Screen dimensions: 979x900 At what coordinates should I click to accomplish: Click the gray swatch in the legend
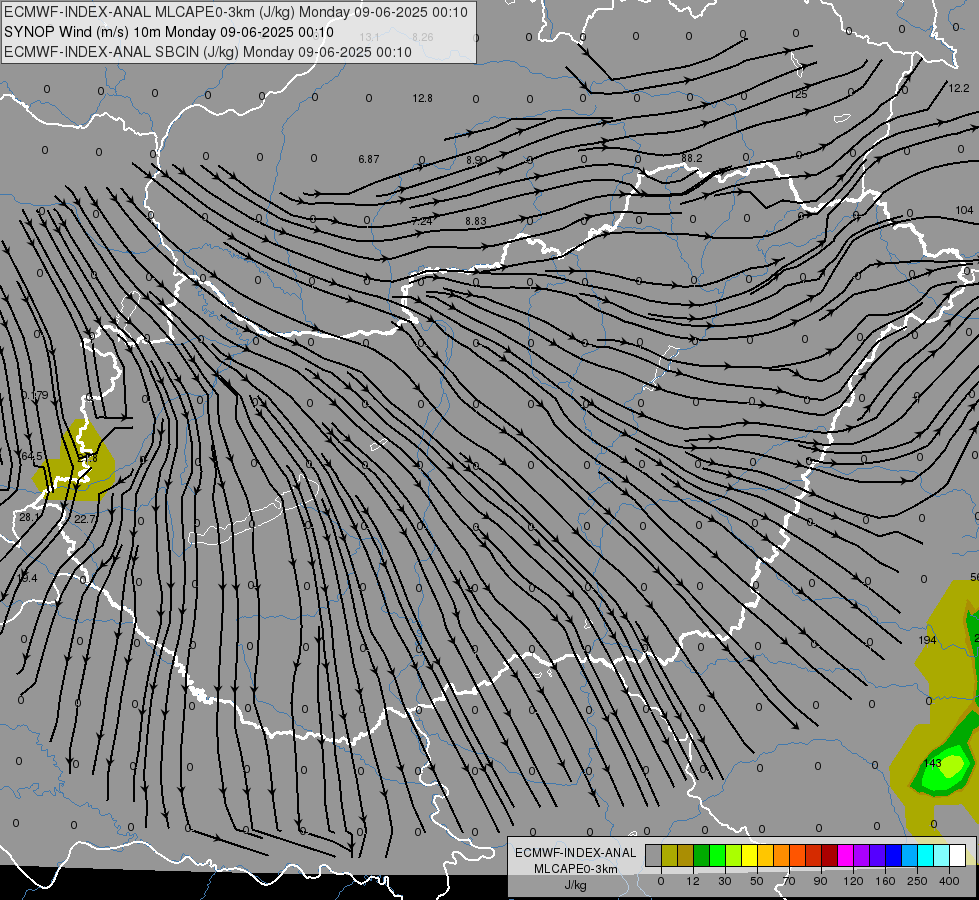(654, 855)
